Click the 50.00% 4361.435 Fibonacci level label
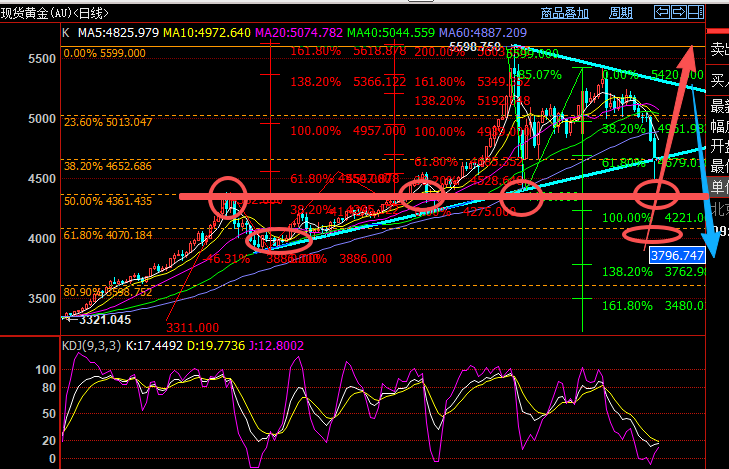The width and height of the screenshot is (729, 469). (x=108, y=201)
